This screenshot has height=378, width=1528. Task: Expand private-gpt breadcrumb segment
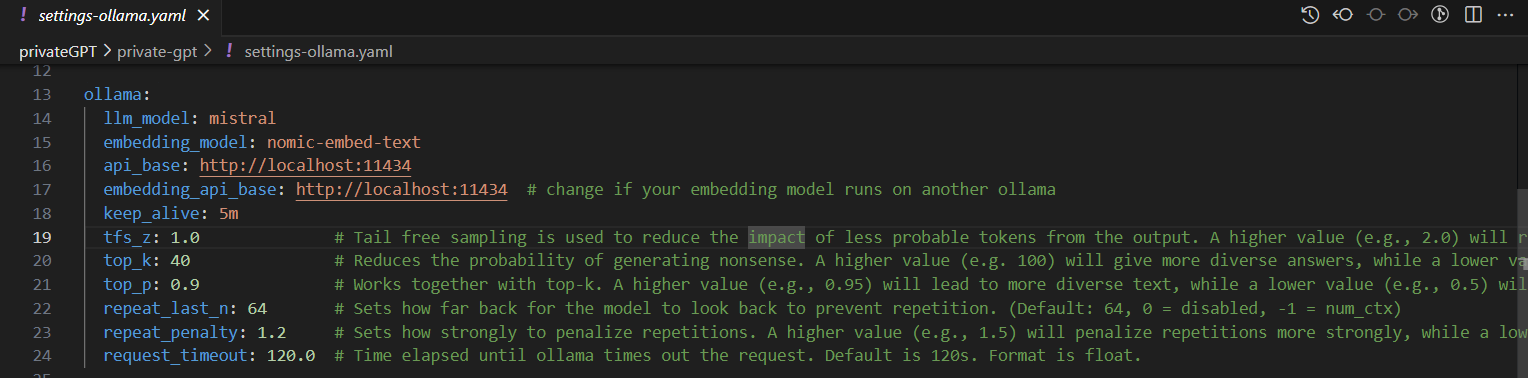[158, 51]
